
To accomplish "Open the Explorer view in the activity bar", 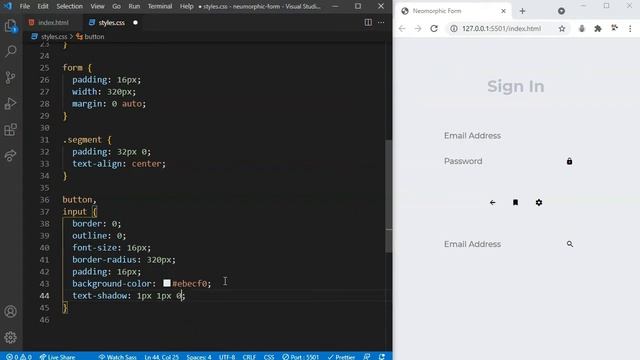I will pyautogui.click(x=11, y=26).
